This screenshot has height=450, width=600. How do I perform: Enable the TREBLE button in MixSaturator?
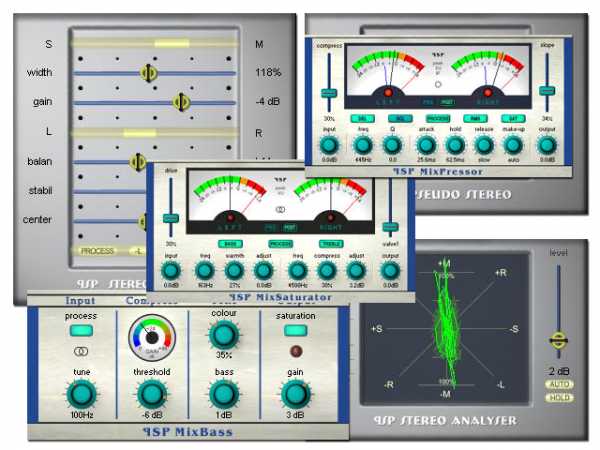[331, 244]
